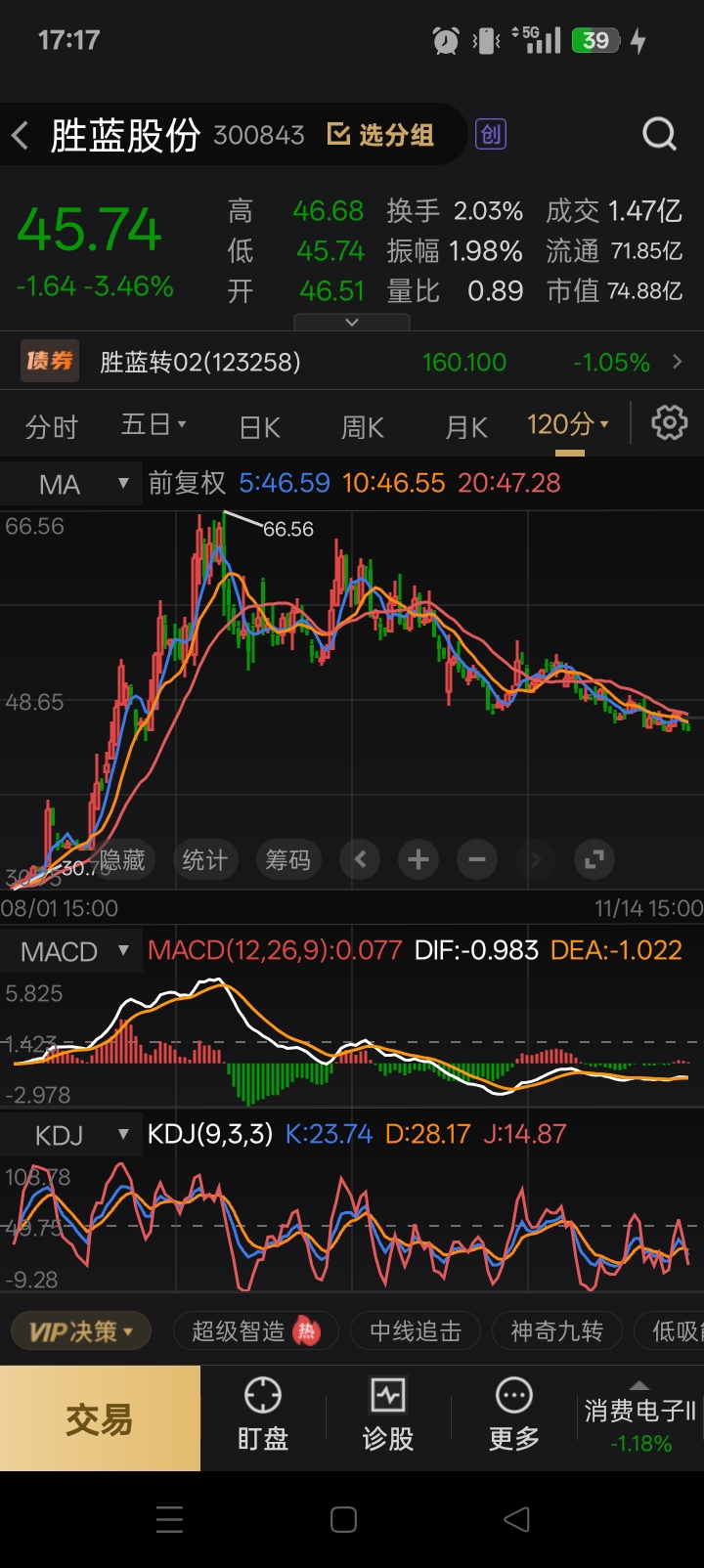This screenshot has width=704, height=1568.
Task: Tap the 交易 trade button
Action: coord(100,1418)
